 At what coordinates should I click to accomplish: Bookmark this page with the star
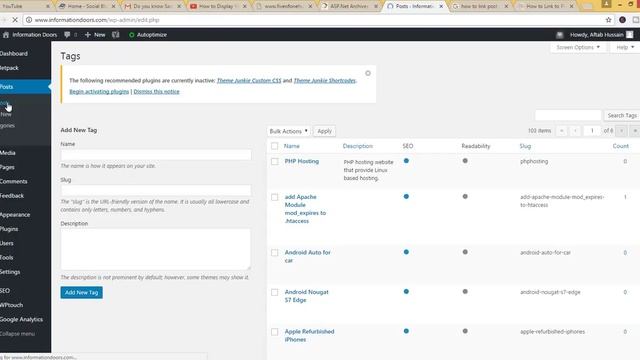coord(609,20)
